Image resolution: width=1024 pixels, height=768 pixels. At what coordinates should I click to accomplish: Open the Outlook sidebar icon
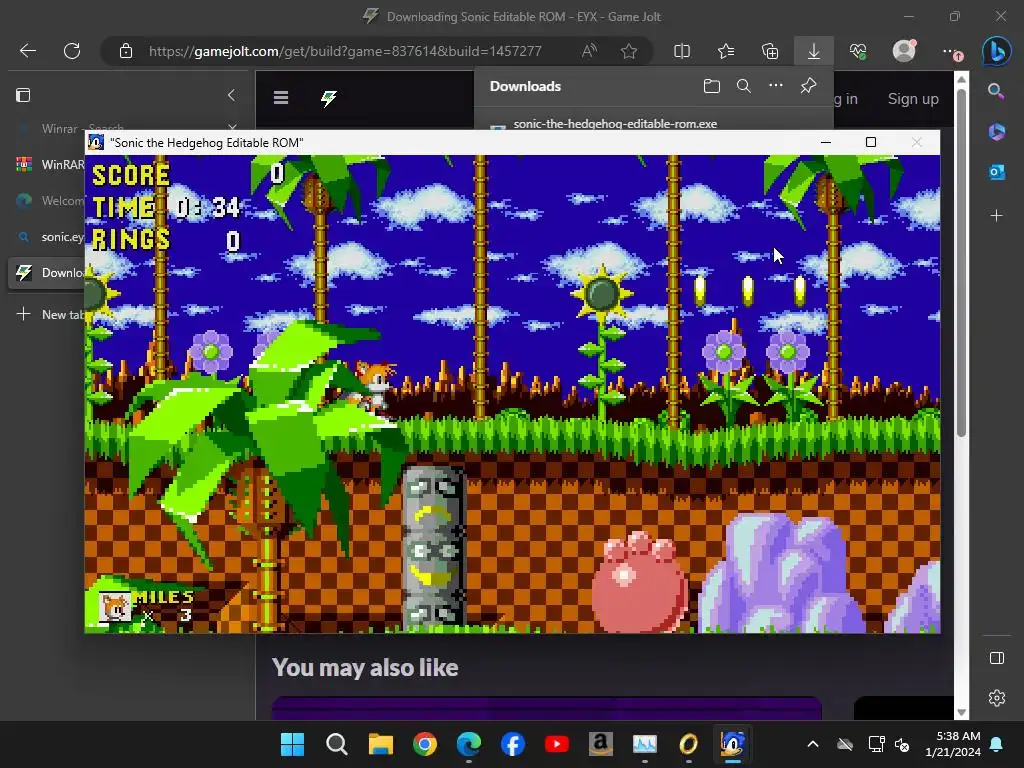(x=996, y=172)
